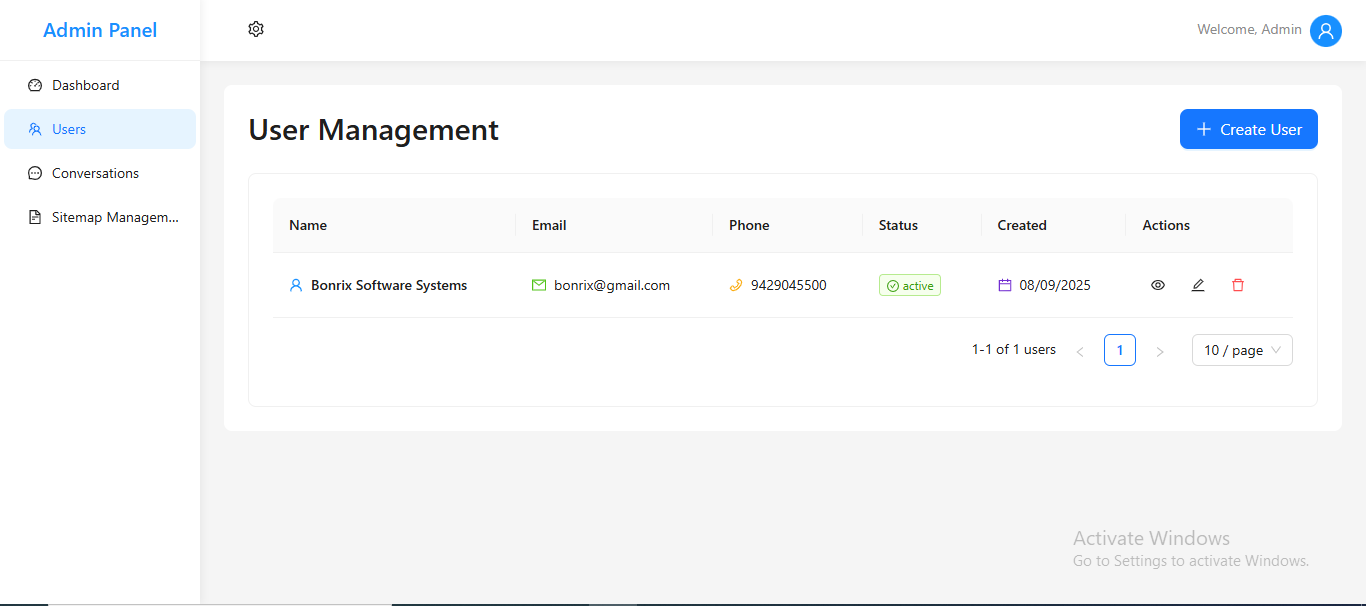Click the edit pencil icon for Bonrix user
This screenshot has width=1366, height=606.
coord(1198,285)
